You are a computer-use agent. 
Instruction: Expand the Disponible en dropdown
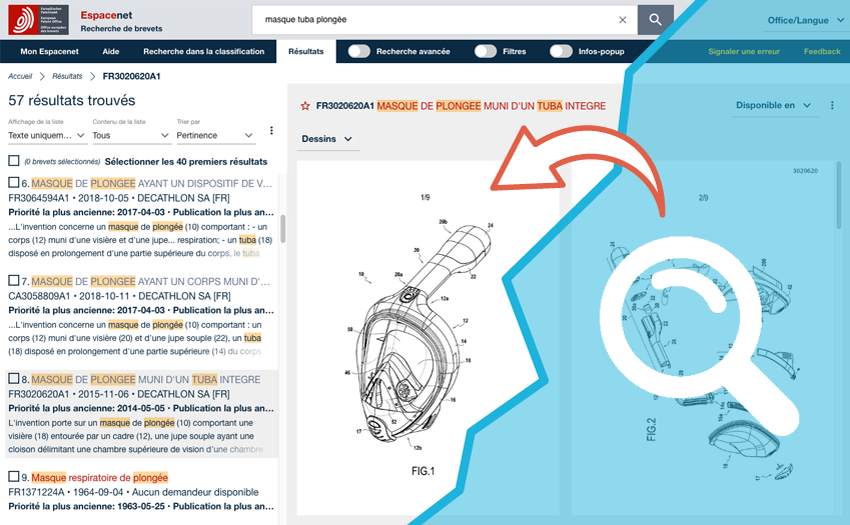click(x=773, y=105)
